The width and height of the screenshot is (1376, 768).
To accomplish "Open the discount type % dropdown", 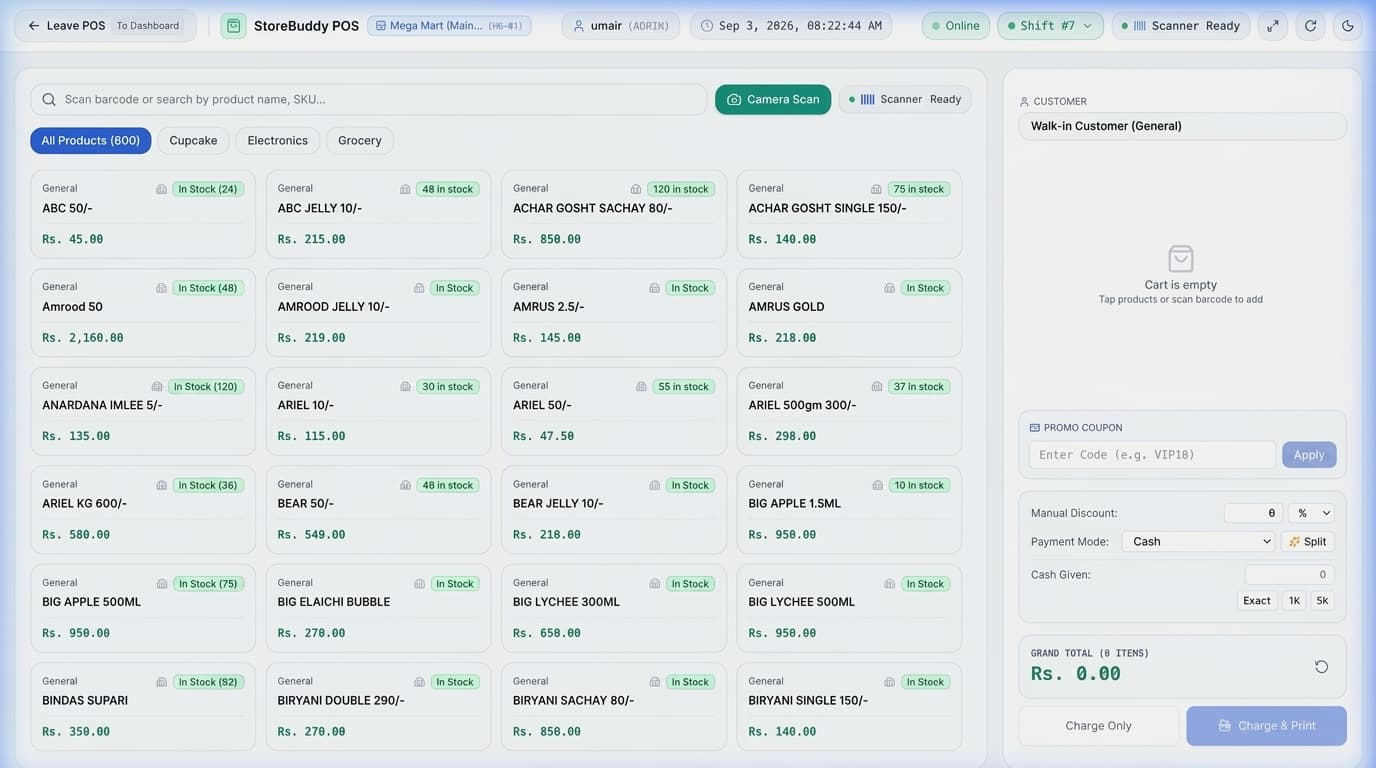I will [x=1311, y=513].
